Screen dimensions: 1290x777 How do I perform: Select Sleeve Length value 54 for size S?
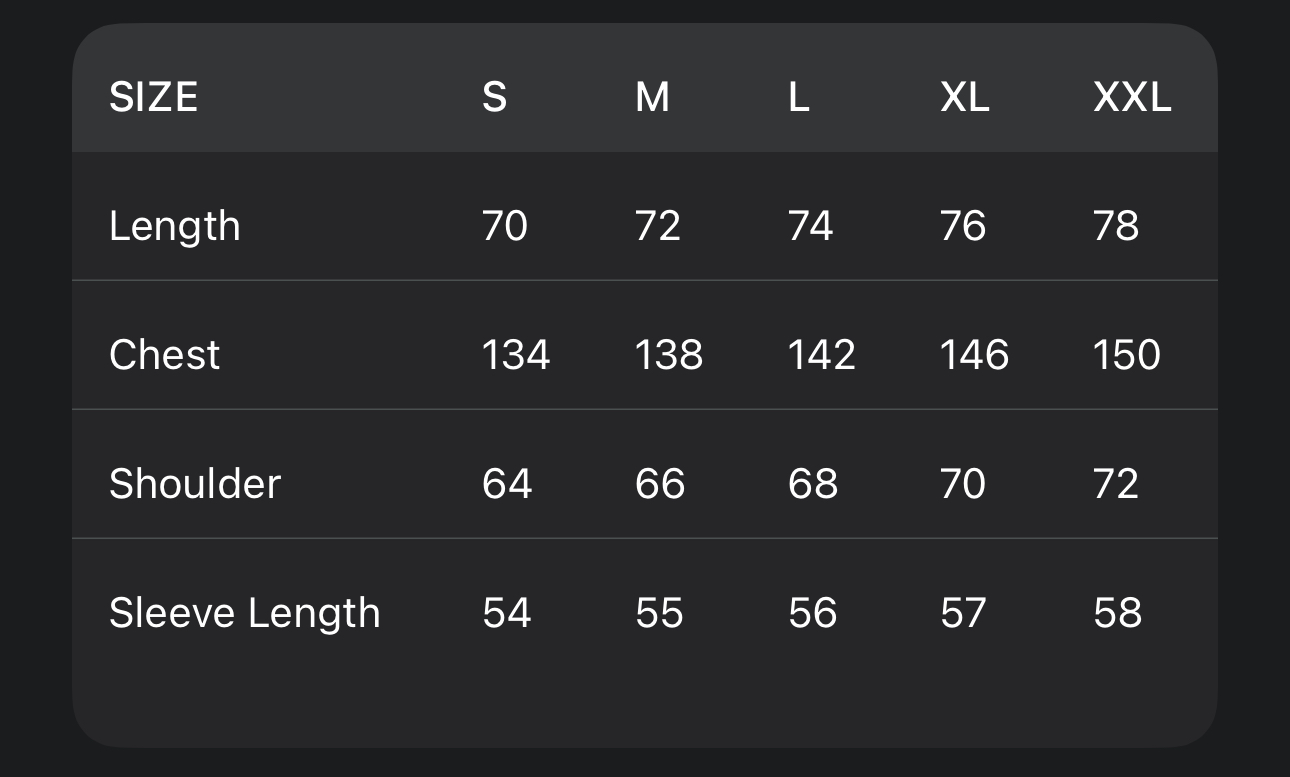pyautogui.click(x=506, y=614)
